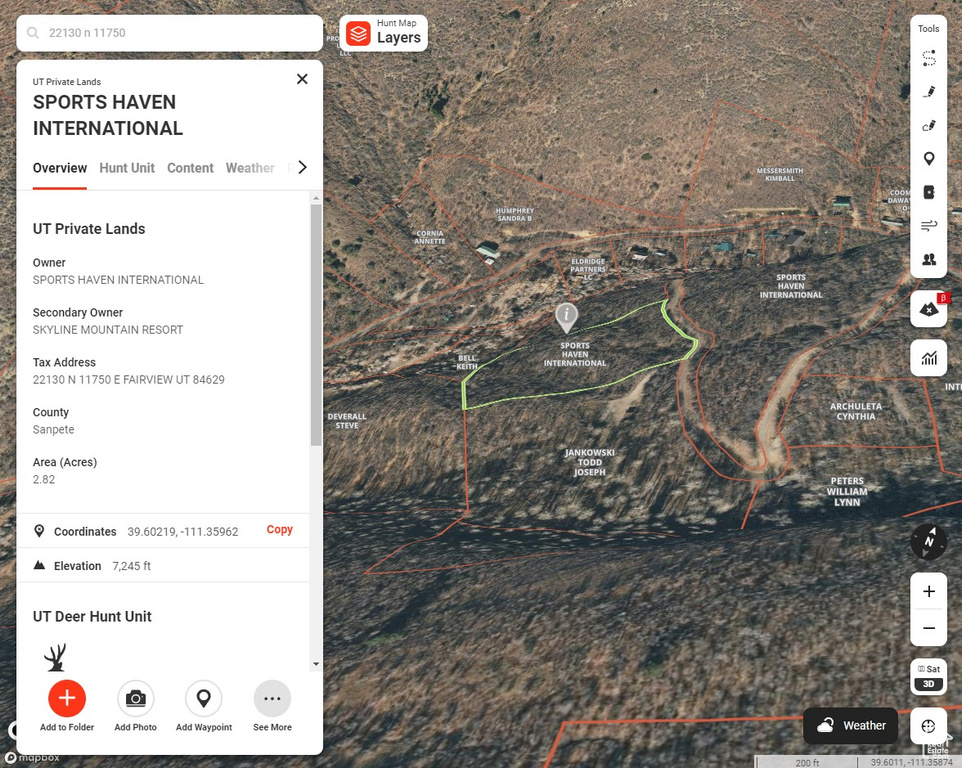Switch the Sat basemap toggle
The image size is (962, 768).
tap(929, 669)
